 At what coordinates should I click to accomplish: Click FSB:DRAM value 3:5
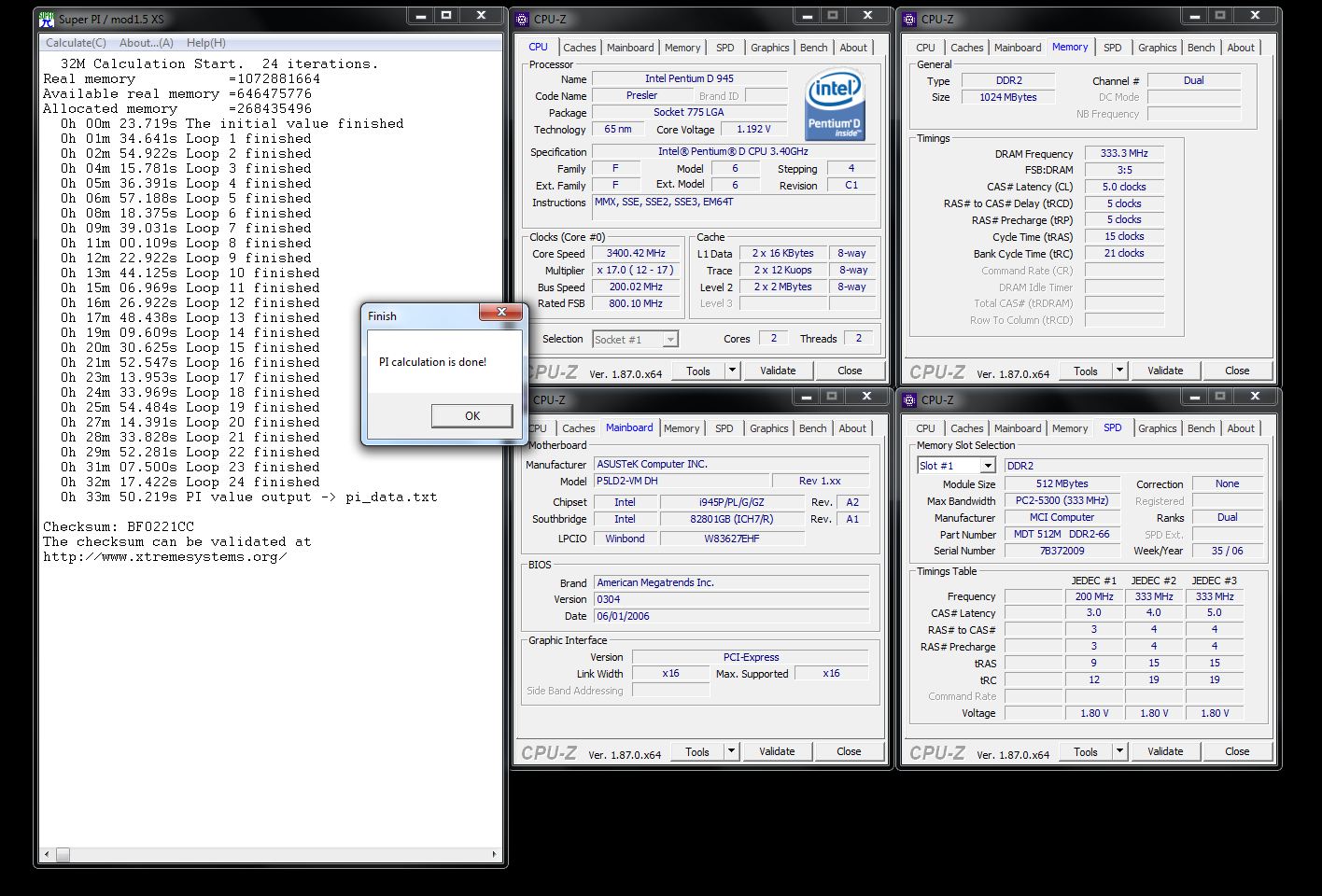click(x=1124, y=170)
